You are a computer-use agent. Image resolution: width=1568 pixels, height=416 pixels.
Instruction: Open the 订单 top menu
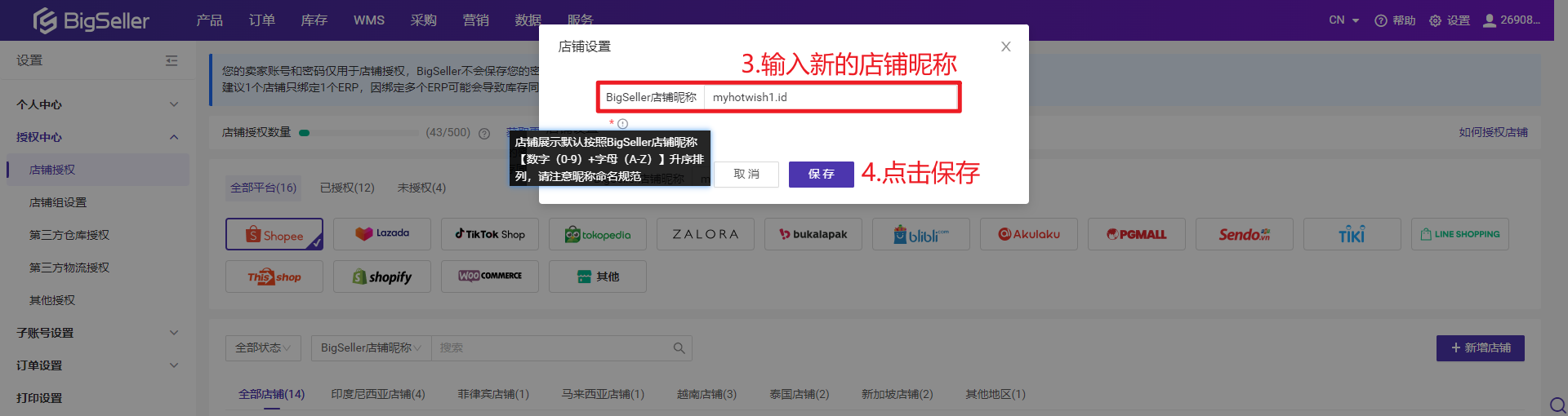click(x=261, y=20)
